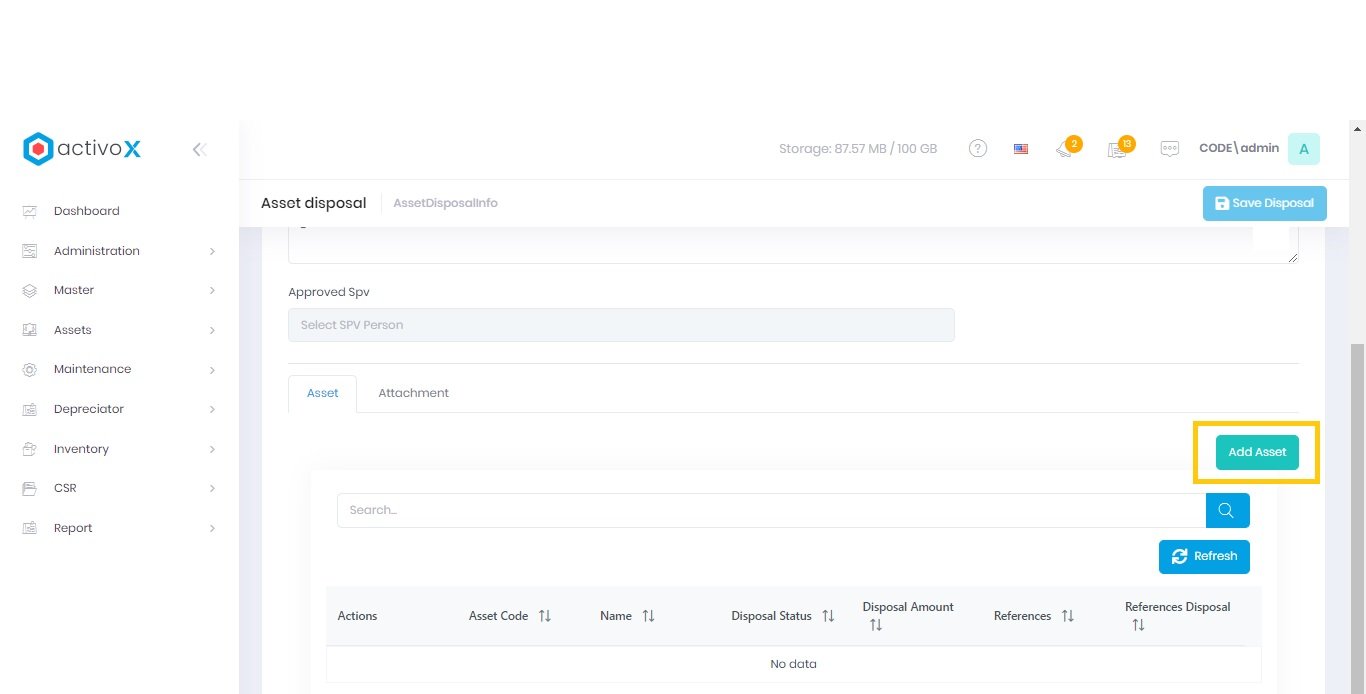The width and height of the screenshot is (1366, 694).
Task: Open the chat messages icon
Action: point(1169,149)
